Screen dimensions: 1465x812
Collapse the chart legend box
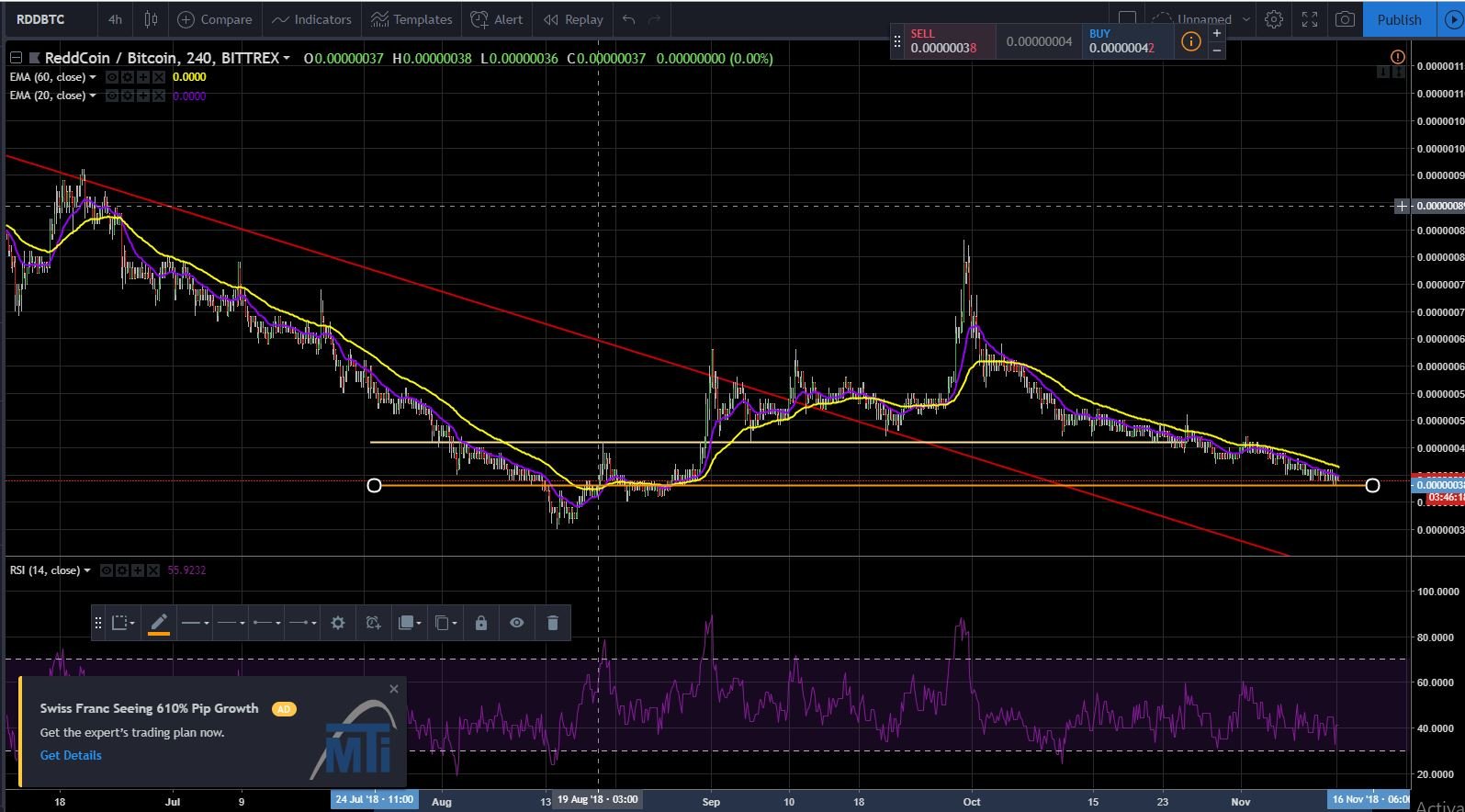pyautogui.click(x=16, y=58)
